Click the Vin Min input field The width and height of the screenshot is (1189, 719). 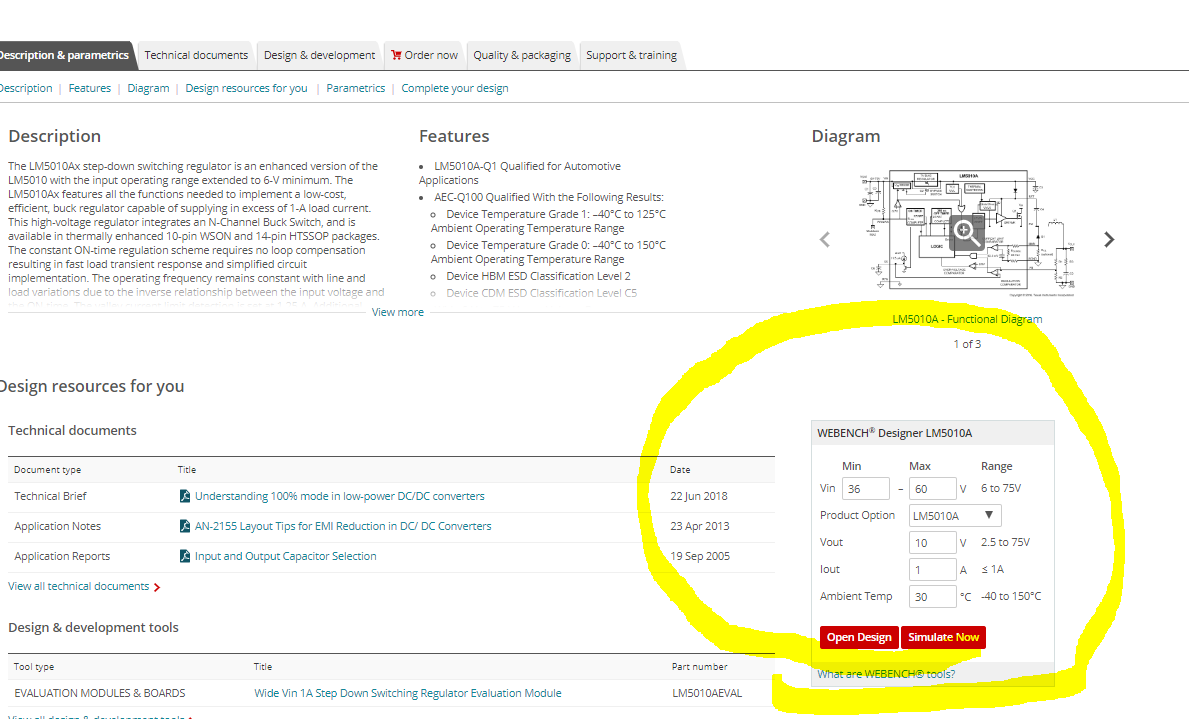tap(865, 488)
